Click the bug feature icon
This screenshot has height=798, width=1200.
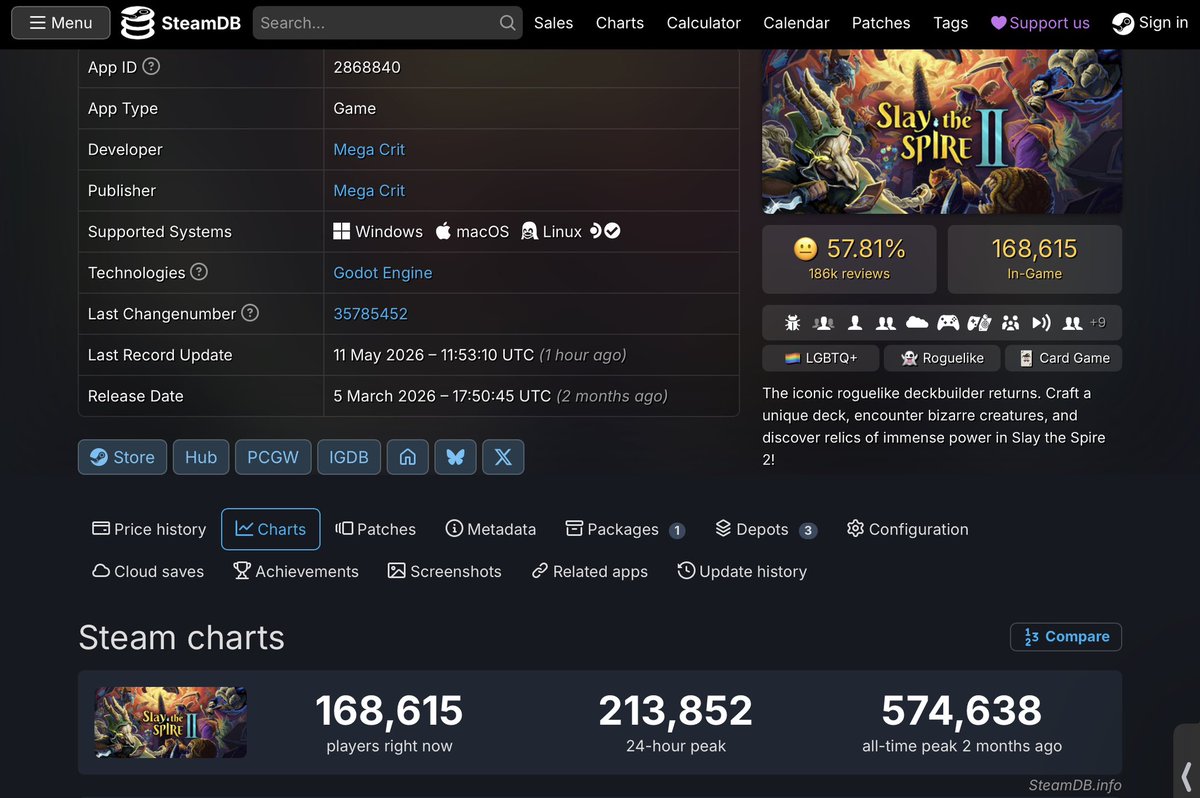793,323
